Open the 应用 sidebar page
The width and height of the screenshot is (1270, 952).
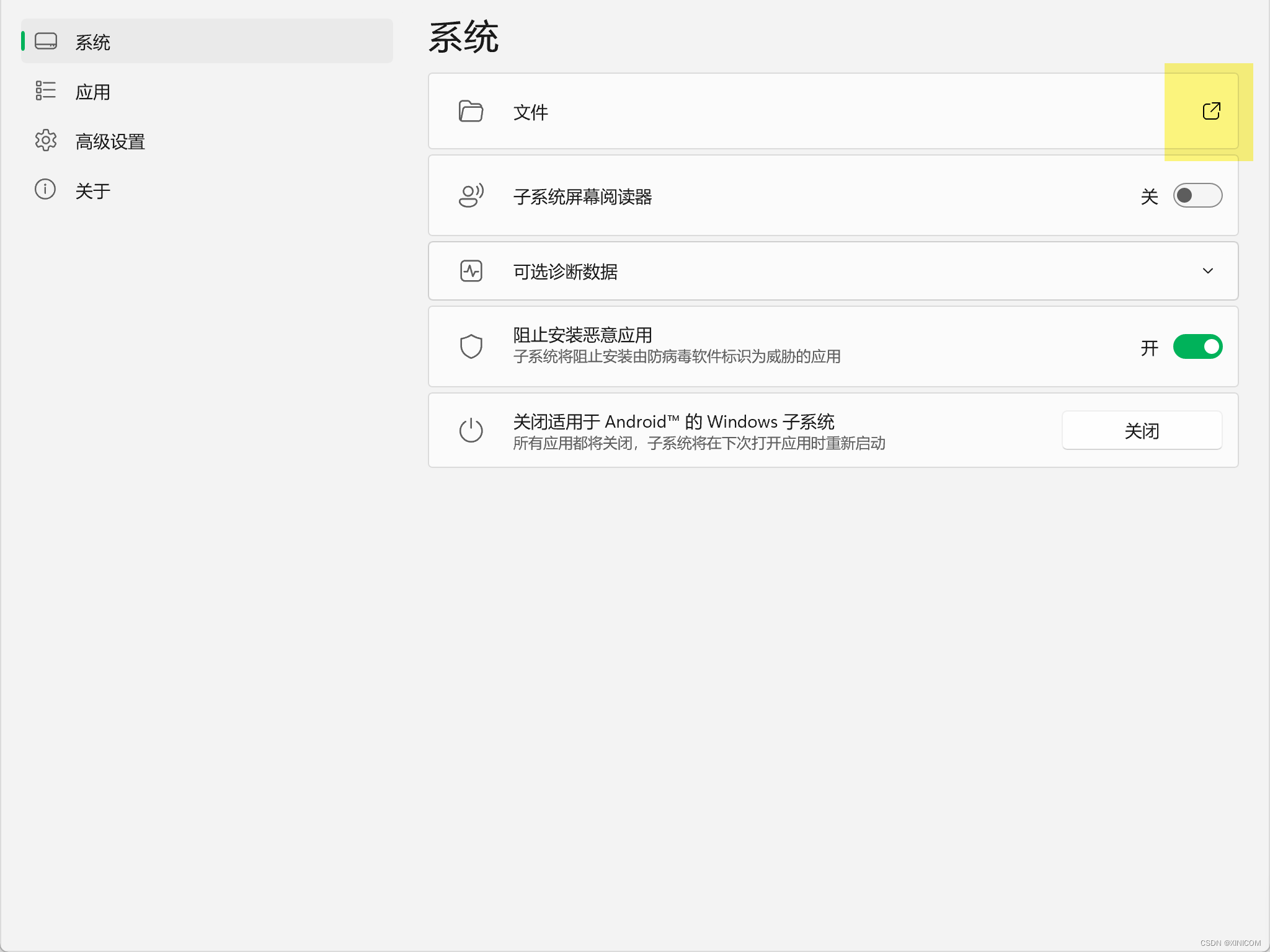point(93,92)
